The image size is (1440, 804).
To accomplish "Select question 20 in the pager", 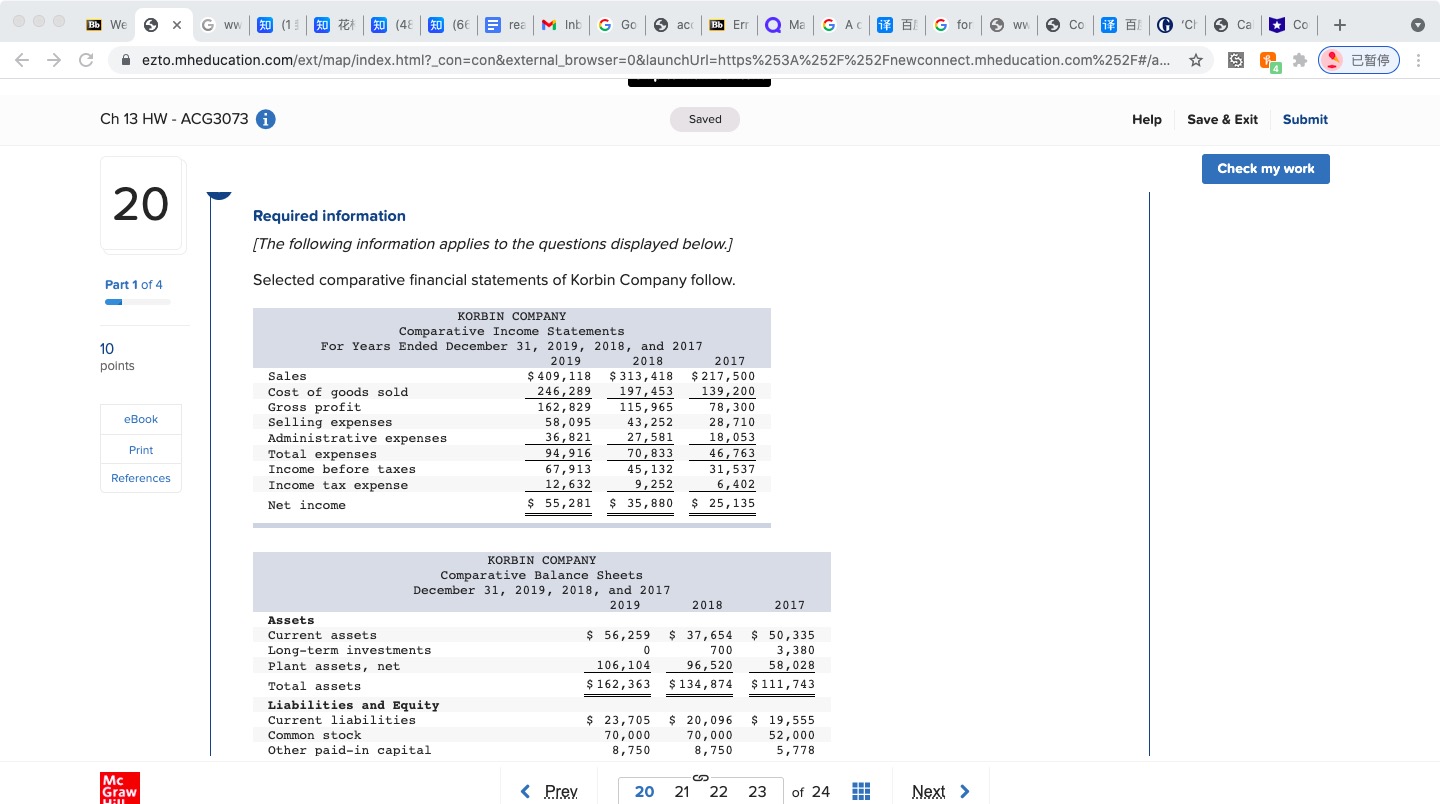I will [644, 791].
